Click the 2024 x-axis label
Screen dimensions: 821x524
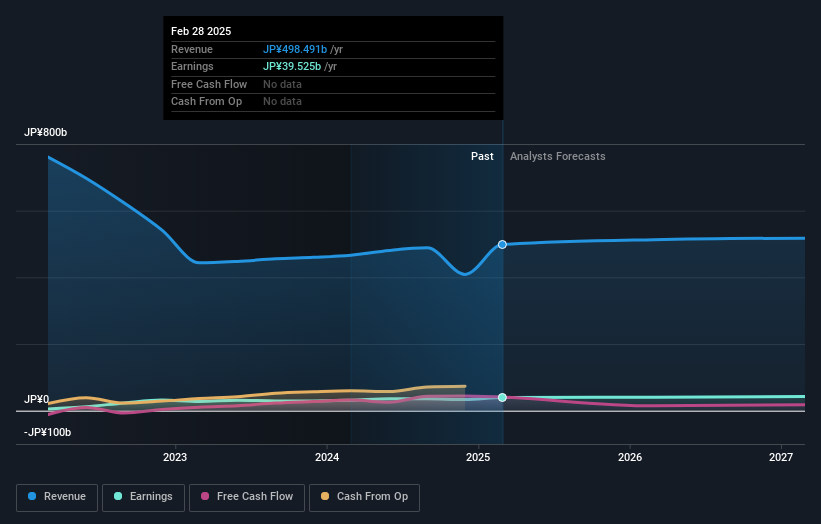tap(327, 458)
